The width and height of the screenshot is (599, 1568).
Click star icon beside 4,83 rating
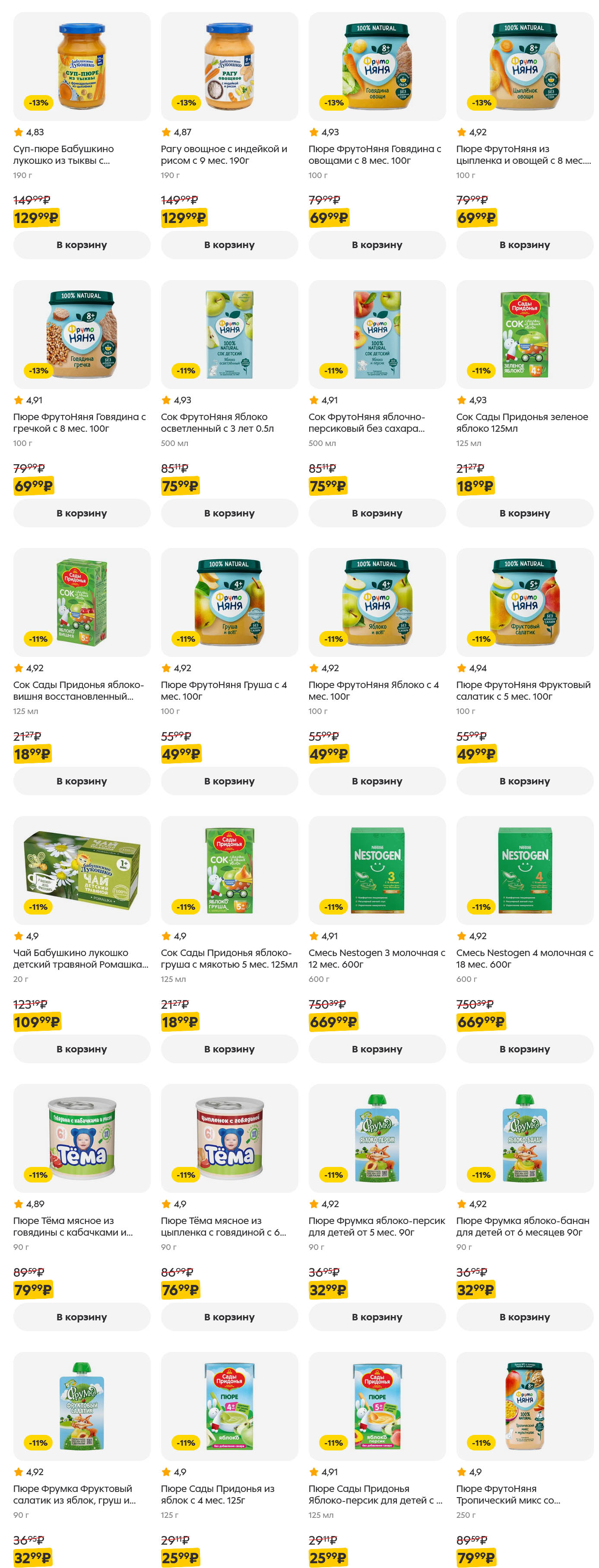(18, 132)
